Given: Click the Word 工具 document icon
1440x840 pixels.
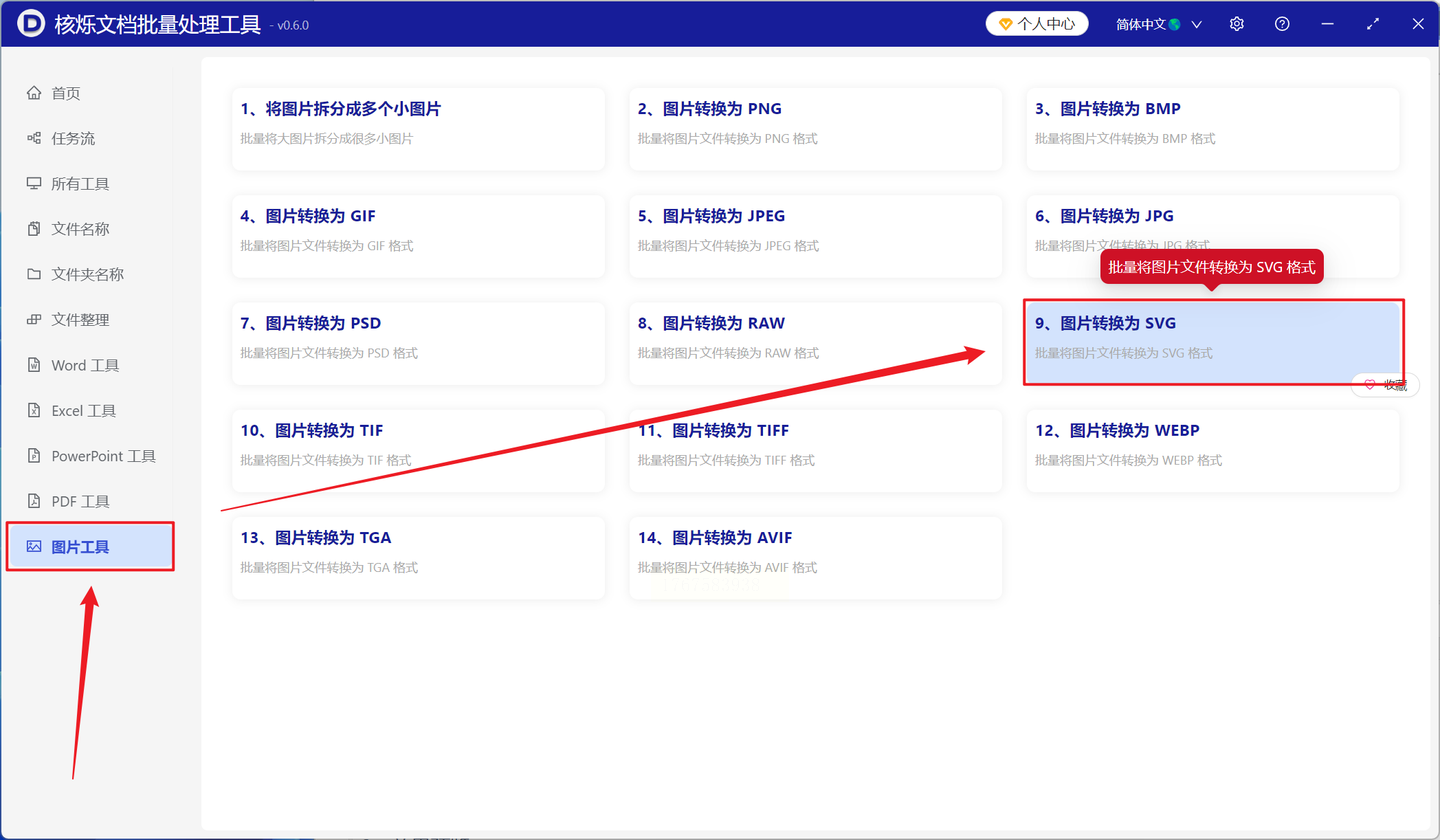Looking at the screenshot, I should (34, 365).
